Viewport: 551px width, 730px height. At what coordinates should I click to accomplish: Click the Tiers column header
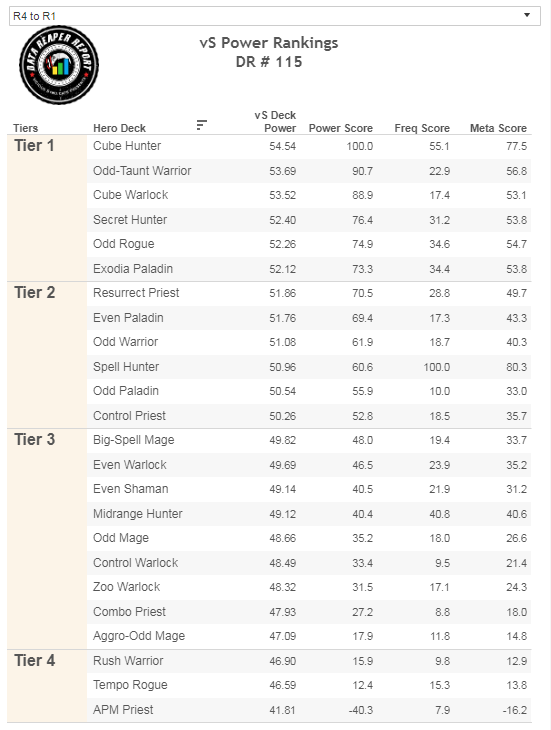(26, 128)
